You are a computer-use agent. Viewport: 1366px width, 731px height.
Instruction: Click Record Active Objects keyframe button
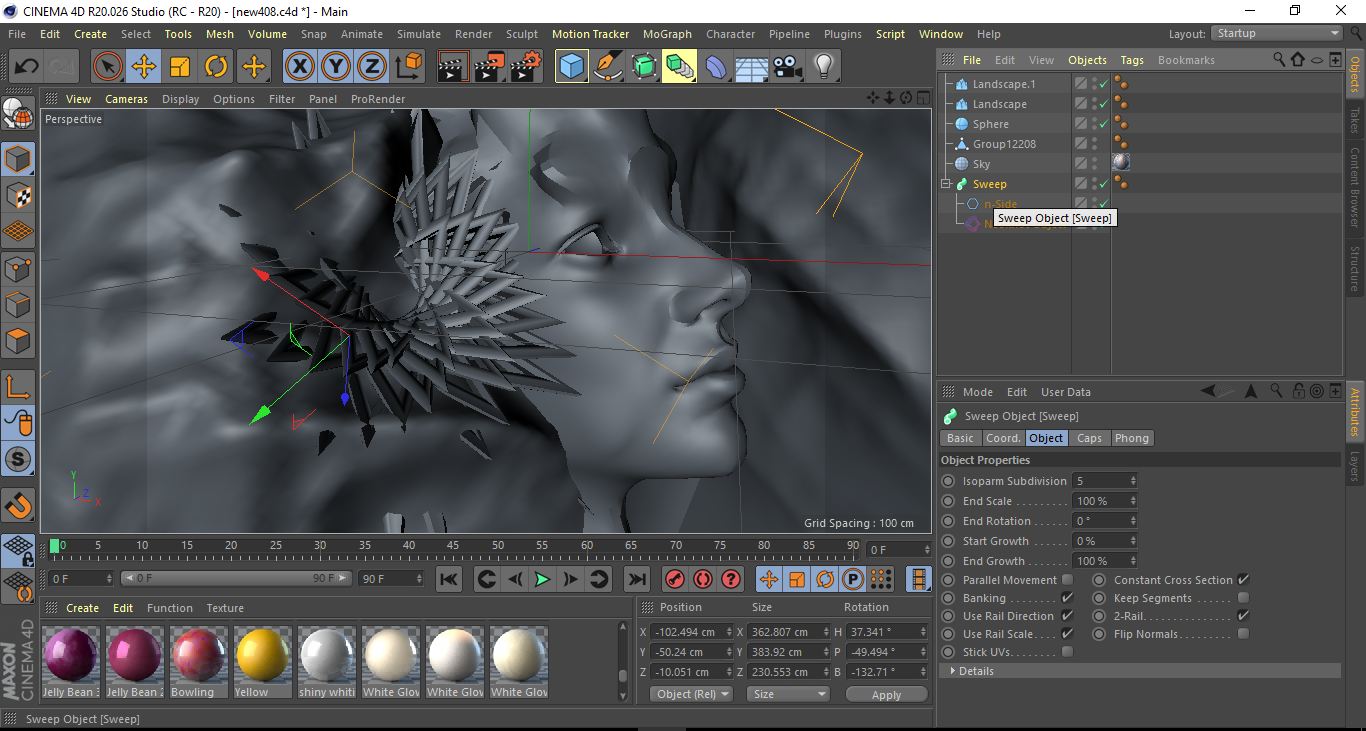(675, 579)
